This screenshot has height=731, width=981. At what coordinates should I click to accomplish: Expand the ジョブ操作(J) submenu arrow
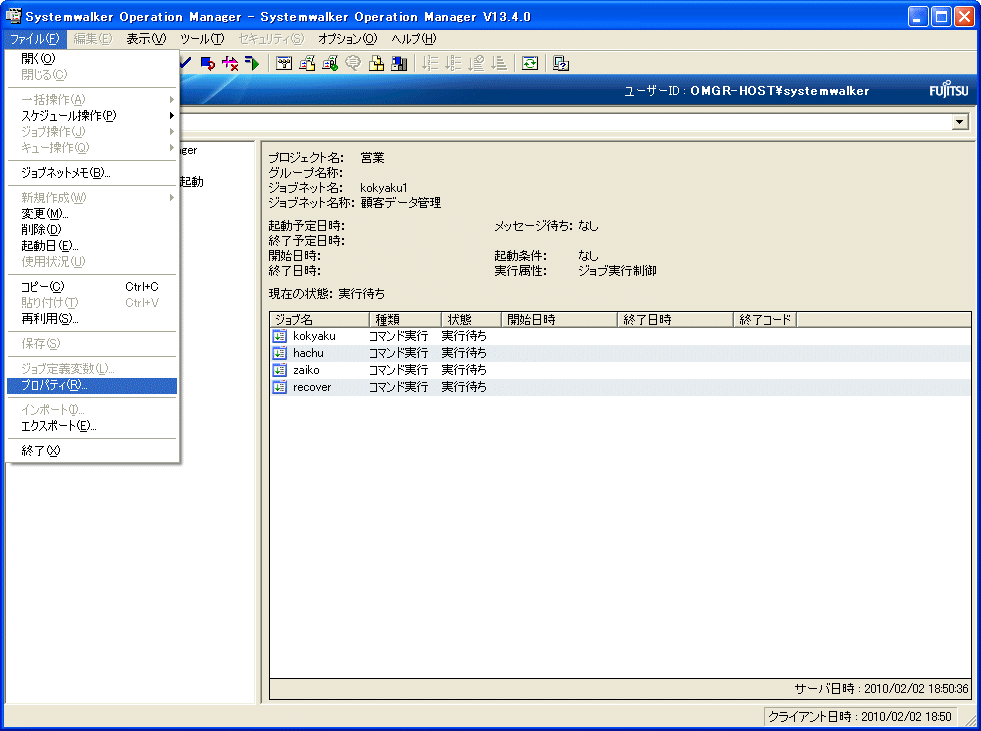(171, 131)
